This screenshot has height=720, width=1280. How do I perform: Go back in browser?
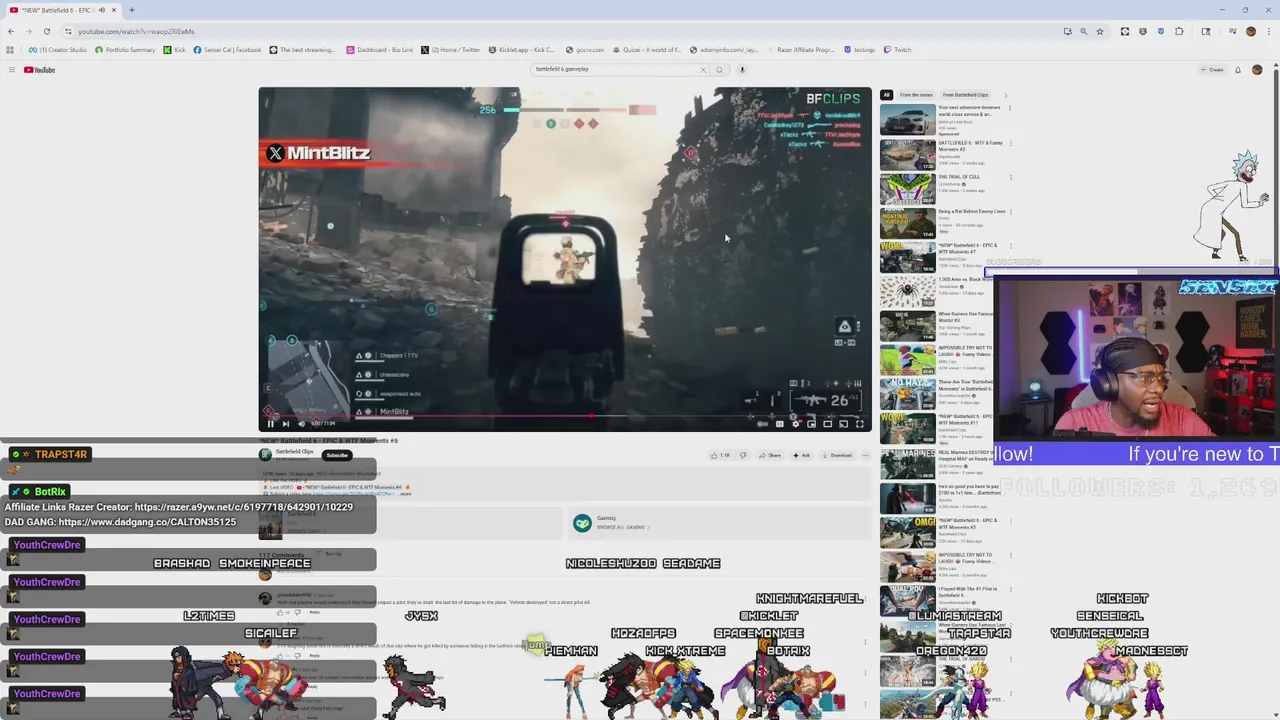click(x=11, y=31)
